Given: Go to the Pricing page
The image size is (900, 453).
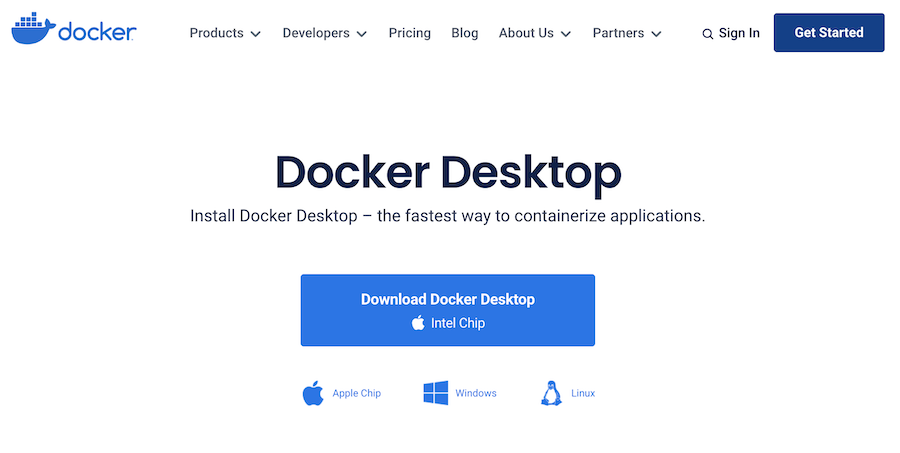Looking at the screenshot, I should coord(410,33).
